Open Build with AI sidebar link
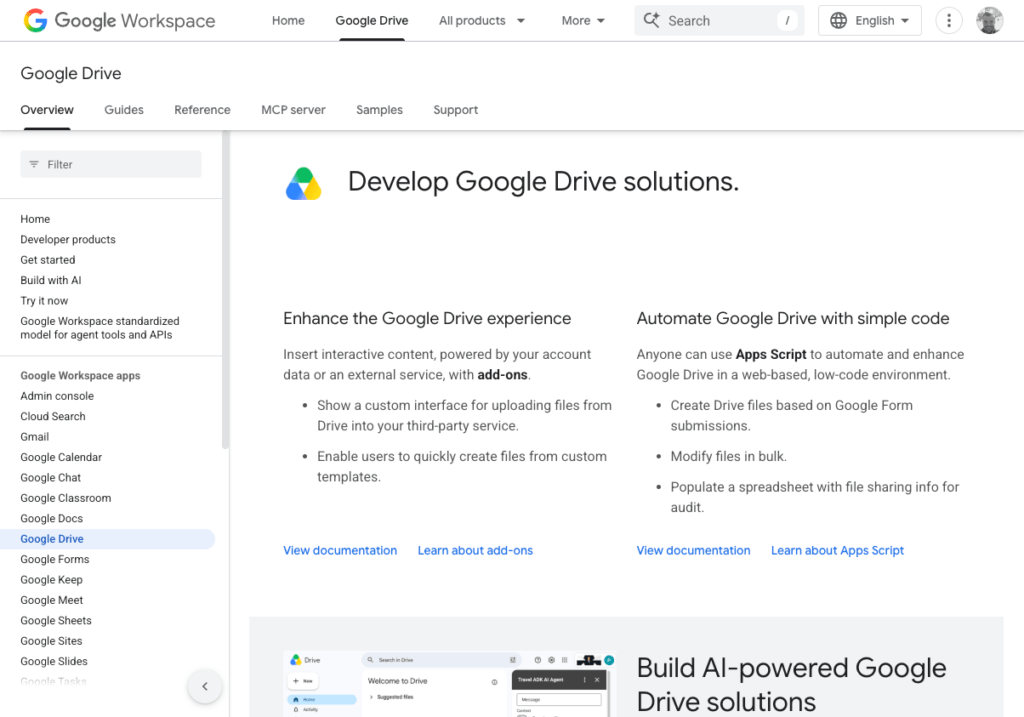 [x=51, y=280]
